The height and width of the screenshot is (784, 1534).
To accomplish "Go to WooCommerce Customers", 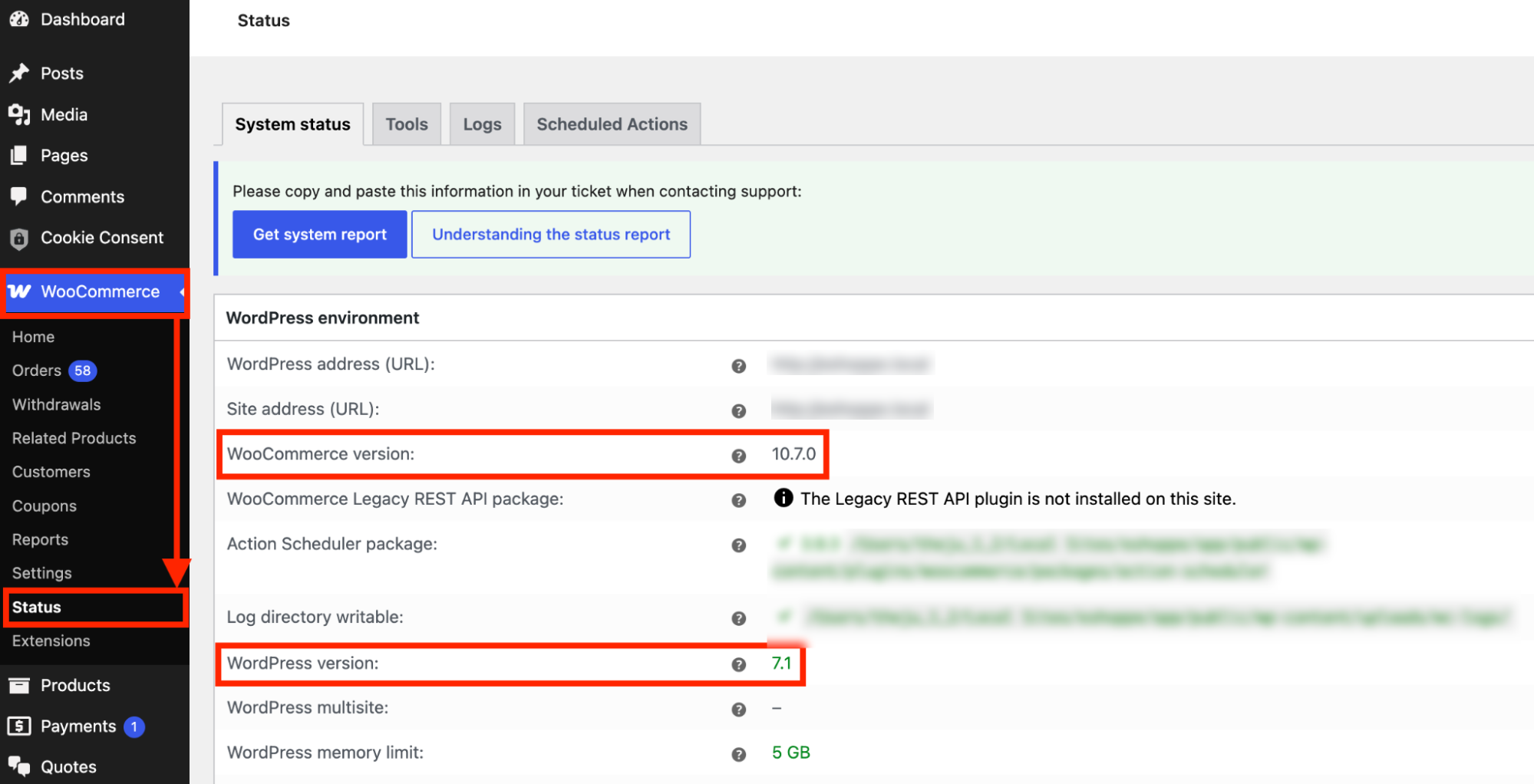I will coord(51,472).
